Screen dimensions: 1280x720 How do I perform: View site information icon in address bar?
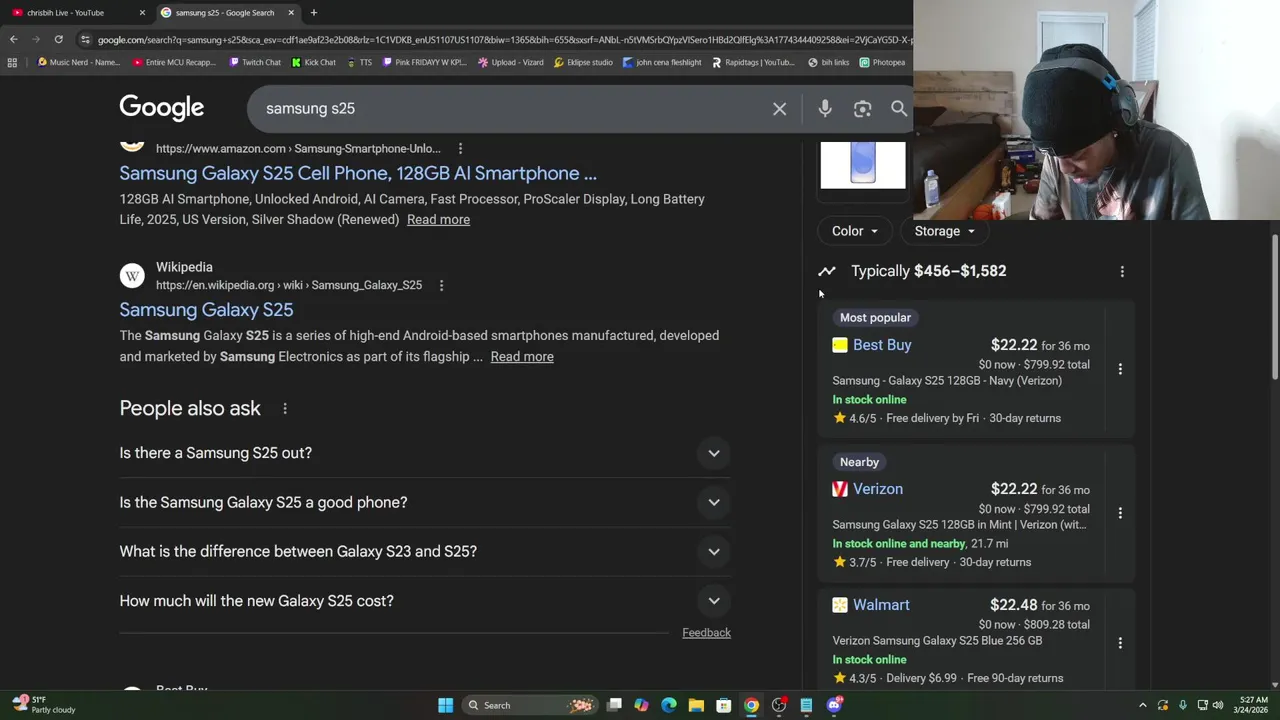85,39
